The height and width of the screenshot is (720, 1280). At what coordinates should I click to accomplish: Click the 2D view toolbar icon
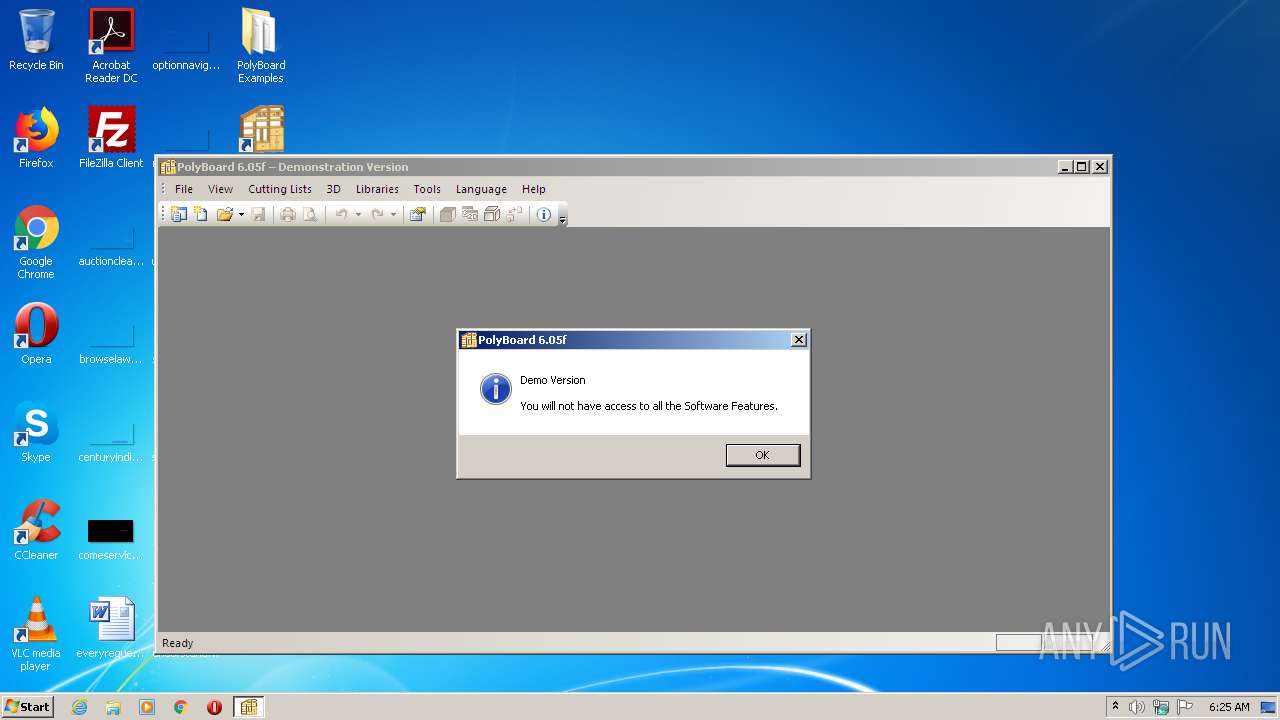tap(470, 214)
